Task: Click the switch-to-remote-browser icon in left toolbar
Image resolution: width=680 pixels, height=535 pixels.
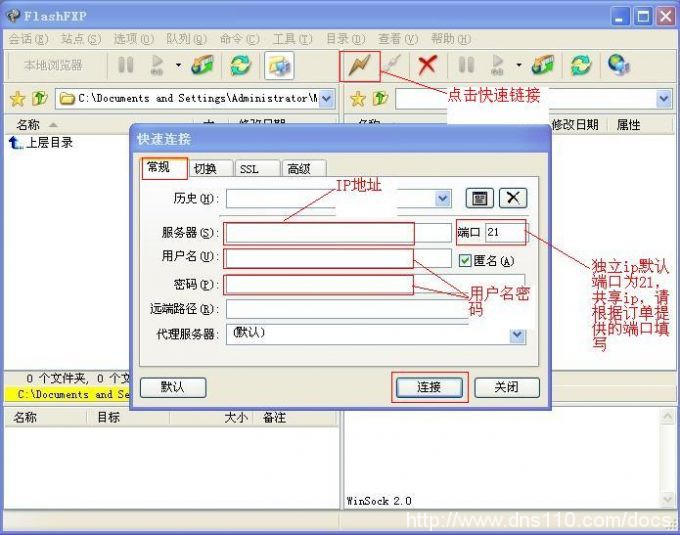Action: pyautogui.click(x=279, y=66)
